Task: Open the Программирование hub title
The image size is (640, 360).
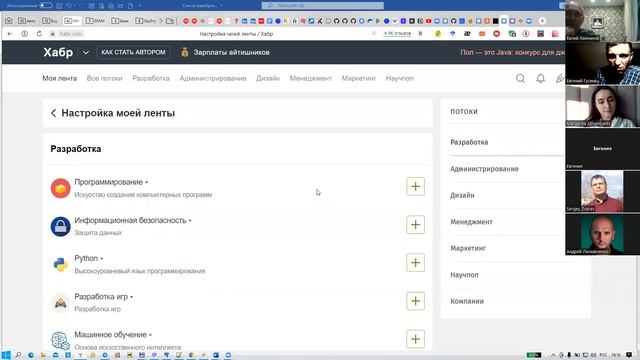Action: pyautogui.click(x=109, y=182)
